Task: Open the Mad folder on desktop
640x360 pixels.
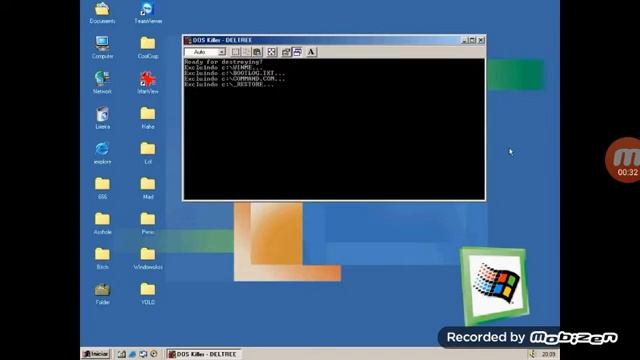Action: (x=148, y=188)
